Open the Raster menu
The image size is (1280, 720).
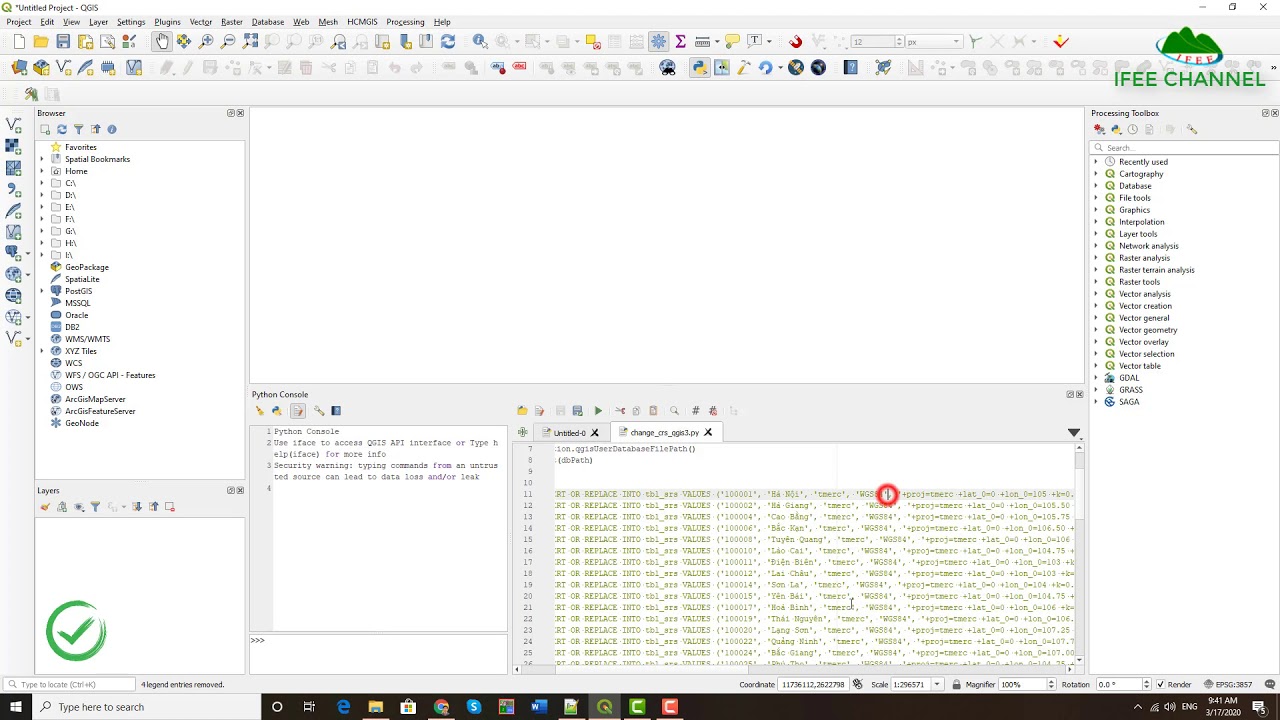point(231,21)
